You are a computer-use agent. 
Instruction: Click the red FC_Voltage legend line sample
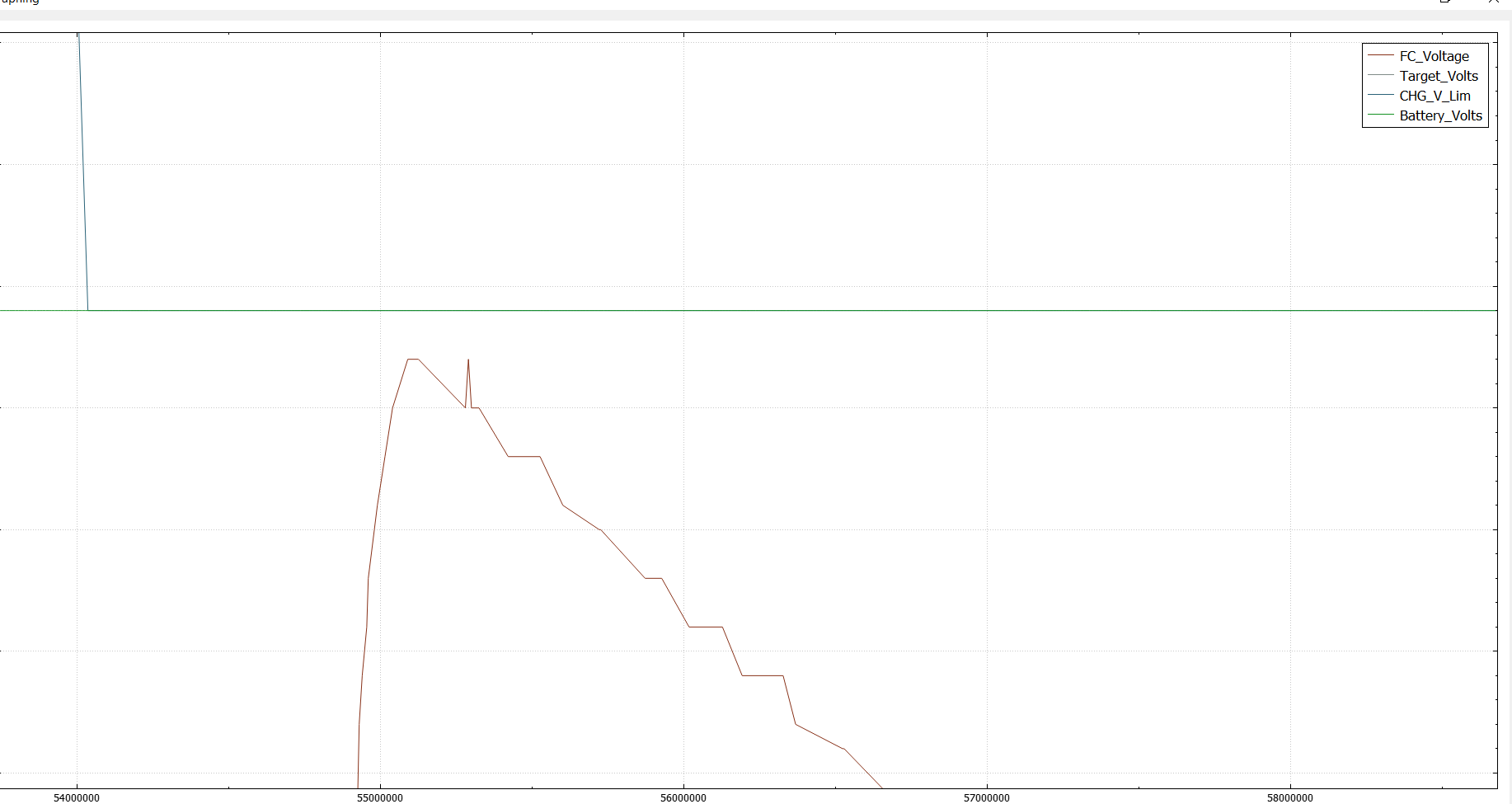pyautogui.click(x=1381, y=56)
